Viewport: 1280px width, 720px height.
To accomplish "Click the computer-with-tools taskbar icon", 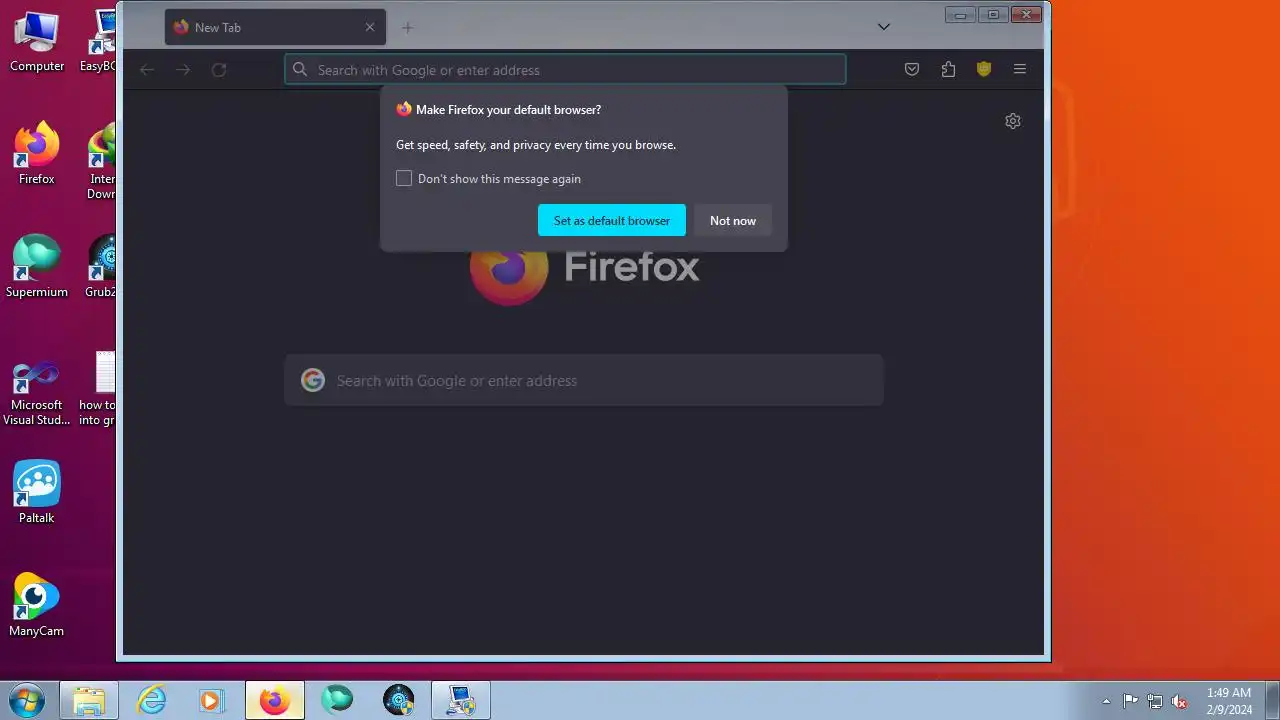I will [461, 700].
